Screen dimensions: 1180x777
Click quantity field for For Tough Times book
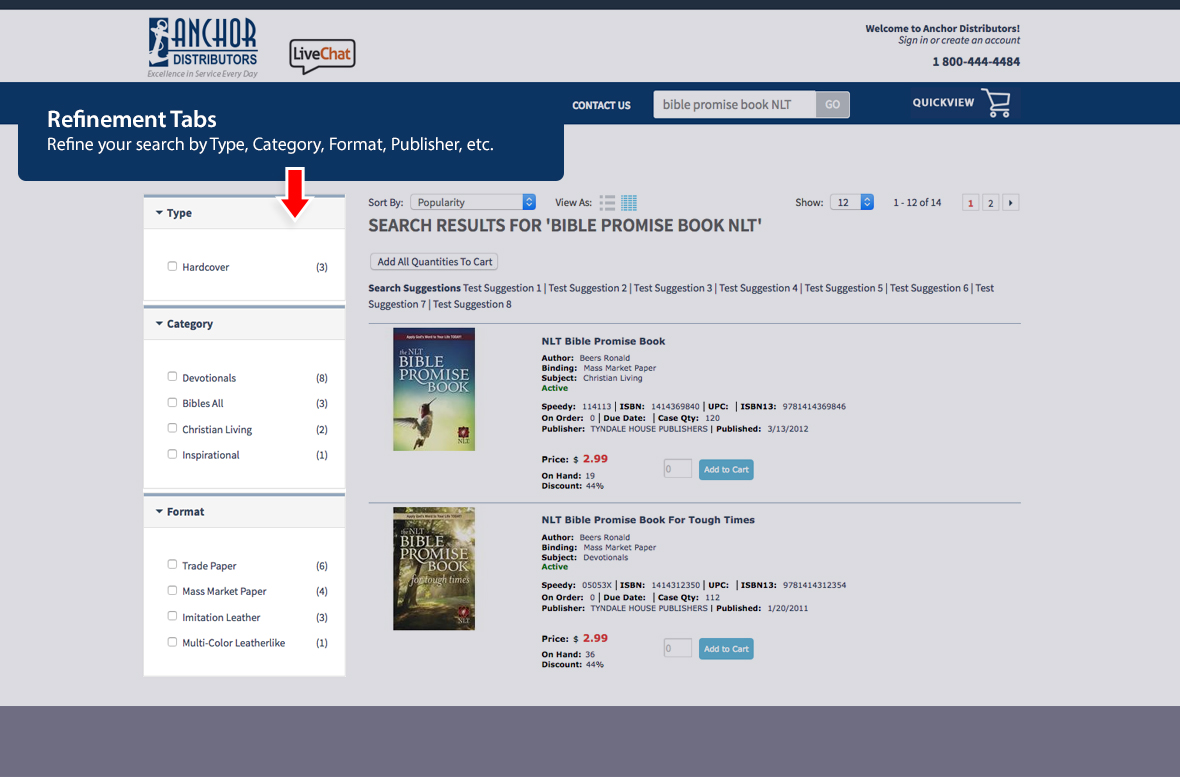[677, 648]
